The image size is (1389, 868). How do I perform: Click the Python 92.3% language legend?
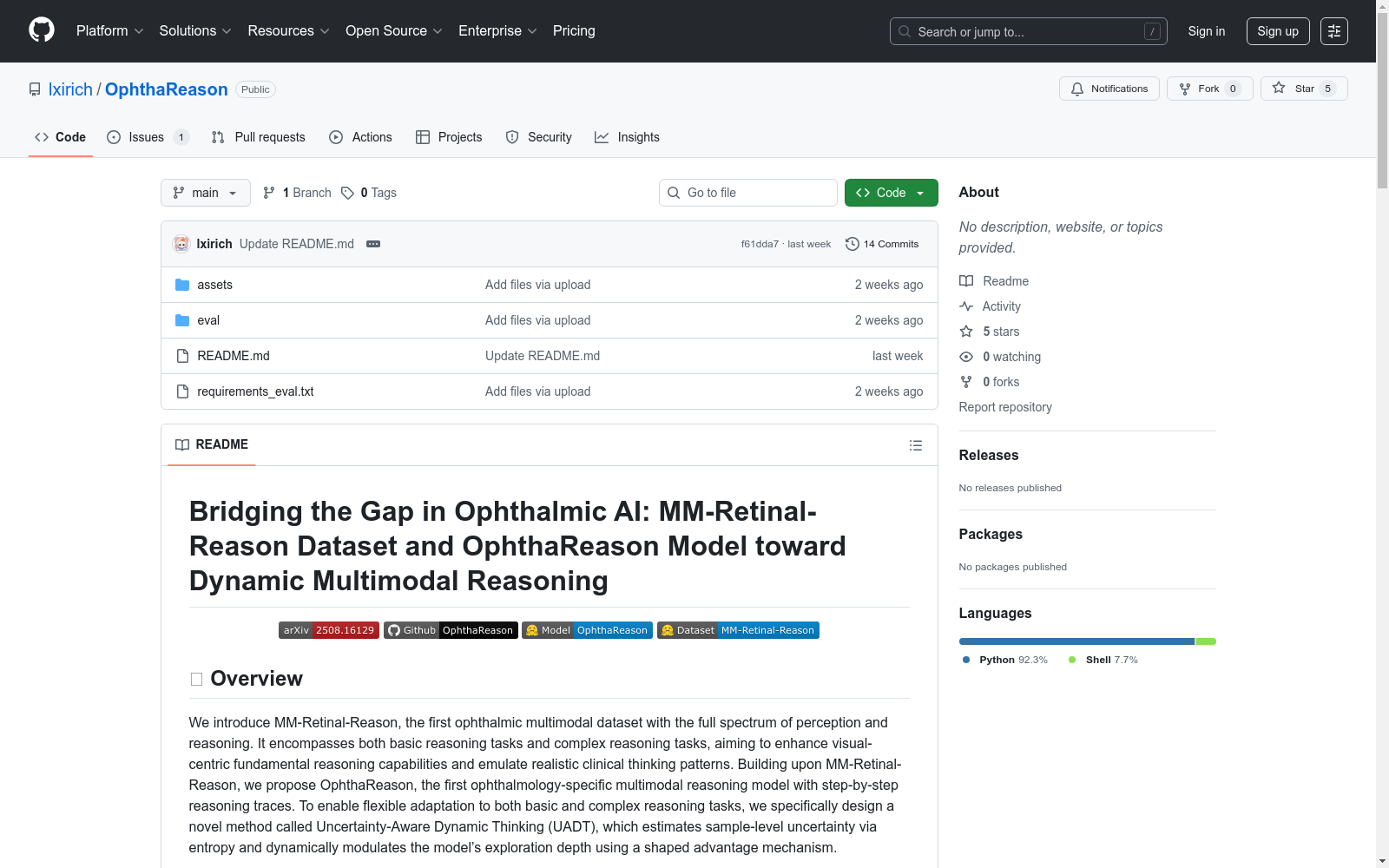(x=1005, y=660)
